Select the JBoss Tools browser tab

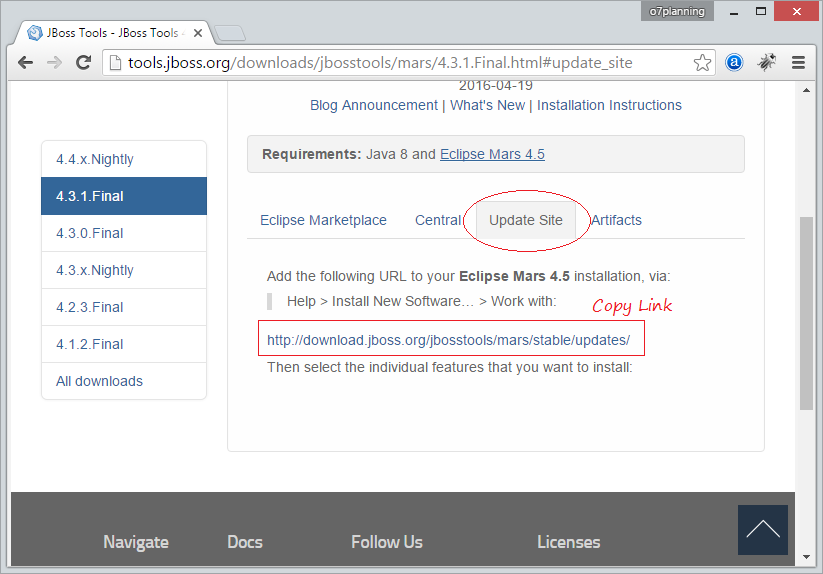click(x=113, y=33)
